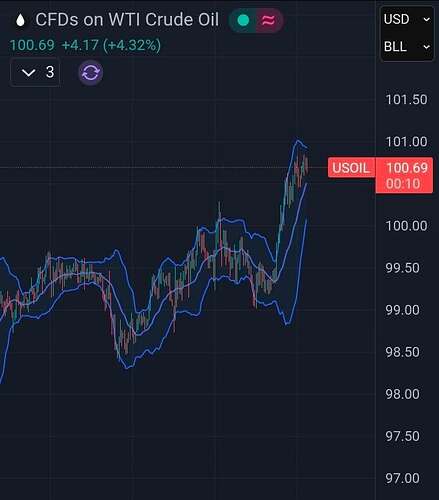
Task: Click the 97.00 price scale label
Action: [x=402, y=478]
